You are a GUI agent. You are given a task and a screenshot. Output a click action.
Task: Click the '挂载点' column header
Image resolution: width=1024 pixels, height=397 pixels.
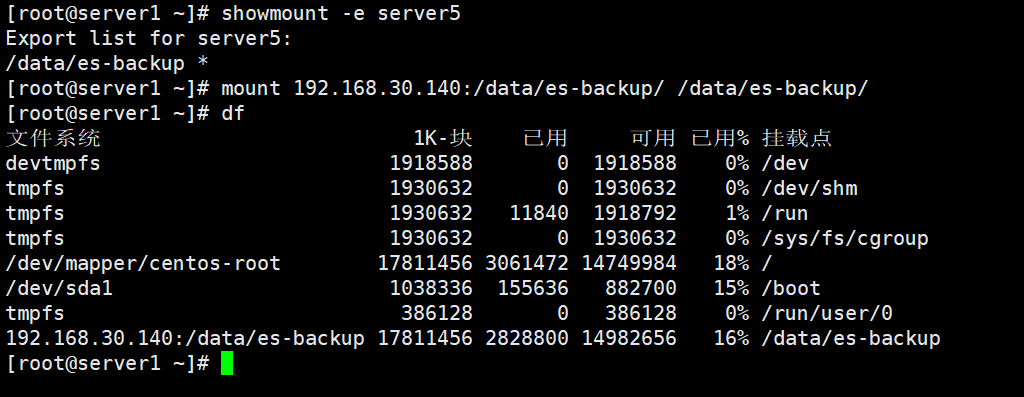797,138
